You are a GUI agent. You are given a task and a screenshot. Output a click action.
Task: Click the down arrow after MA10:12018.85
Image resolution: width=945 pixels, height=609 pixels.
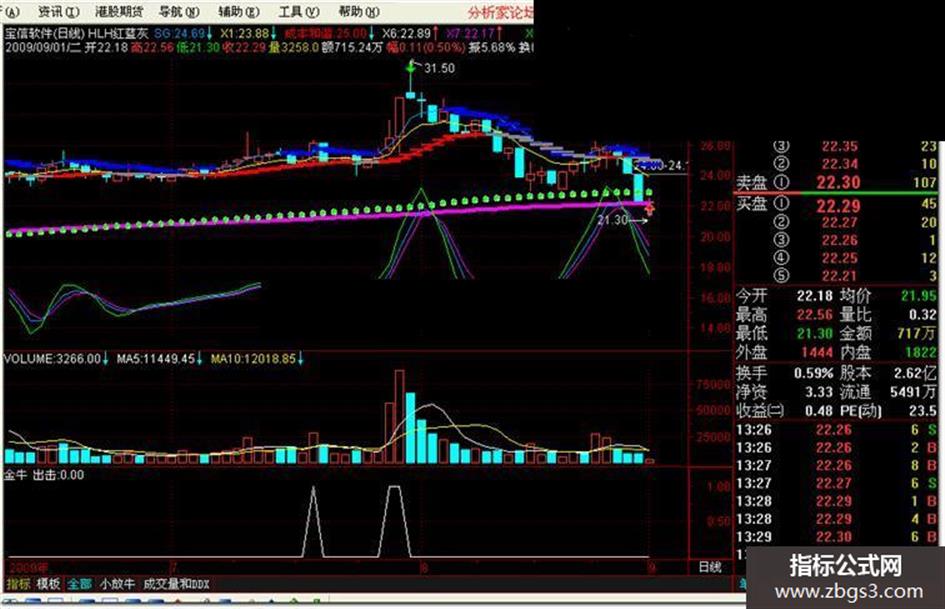pyautogui.click(x=300, y=359)
